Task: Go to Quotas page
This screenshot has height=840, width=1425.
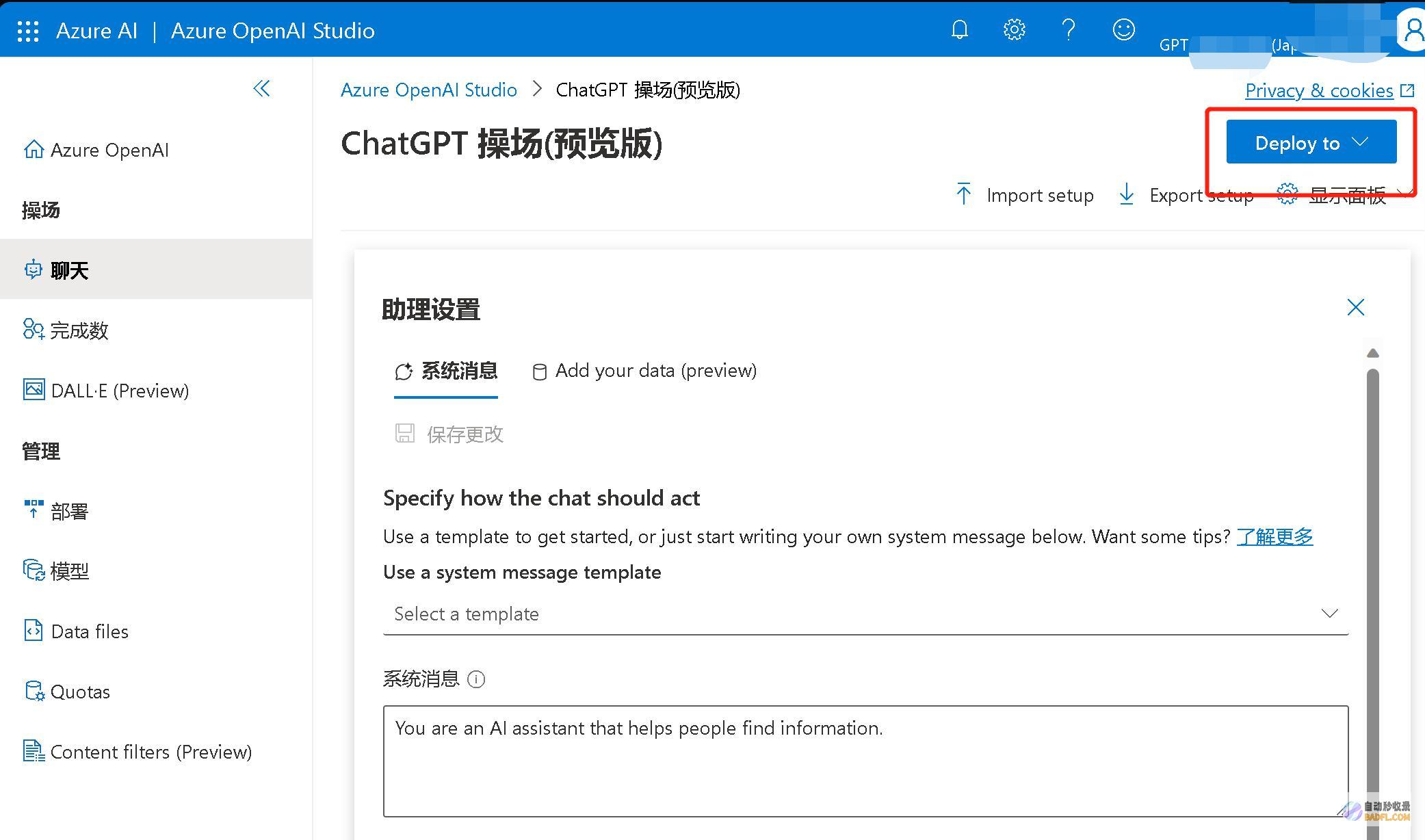Action: [x=156, y=691]
